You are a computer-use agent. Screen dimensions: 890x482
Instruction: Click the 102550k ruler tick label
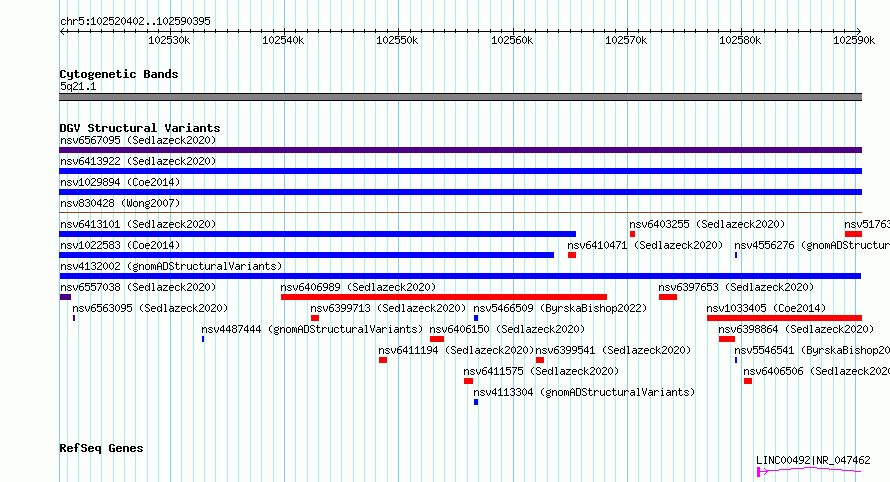click(397, 41)
